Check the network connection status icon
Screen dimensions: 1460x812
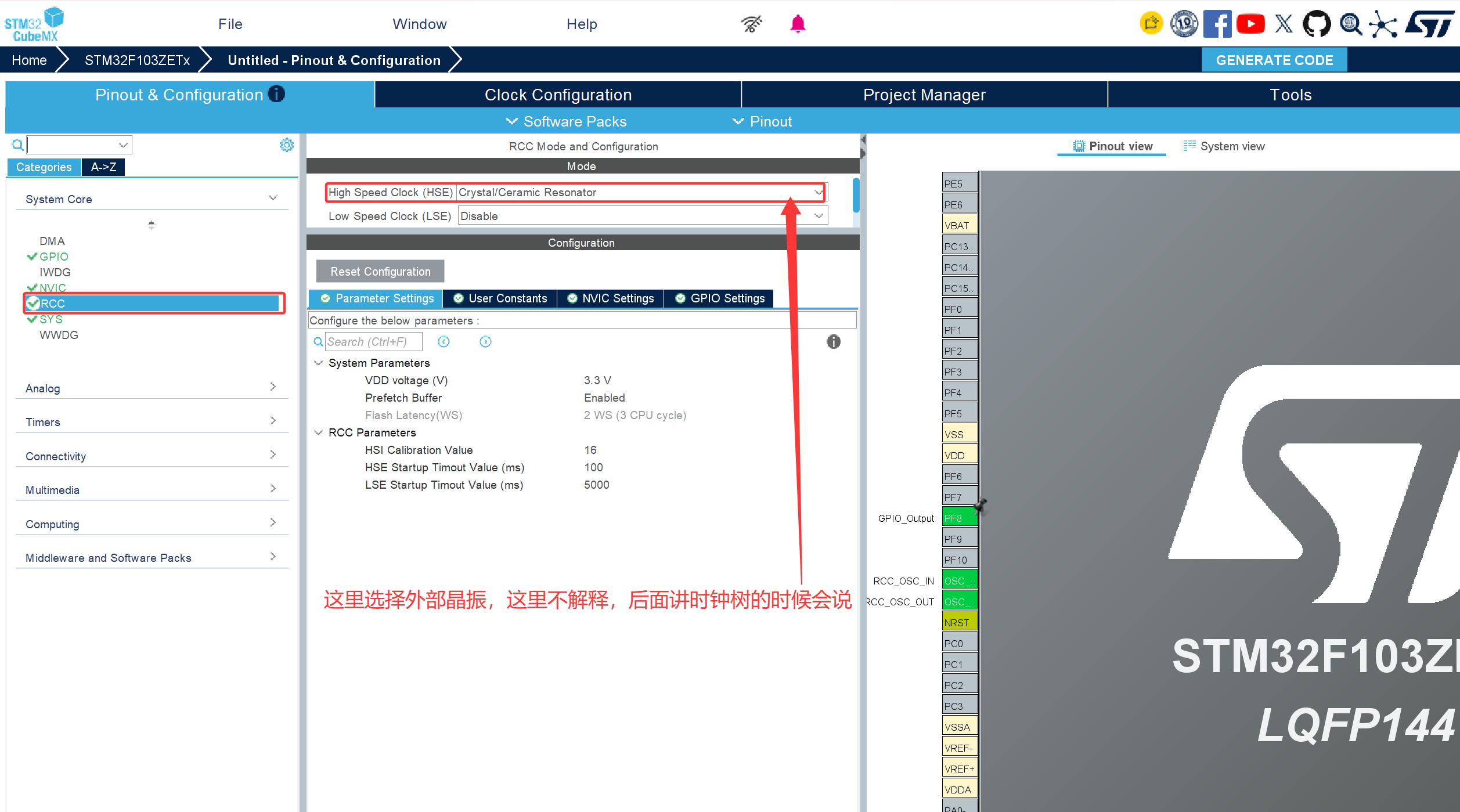(752, 24)
